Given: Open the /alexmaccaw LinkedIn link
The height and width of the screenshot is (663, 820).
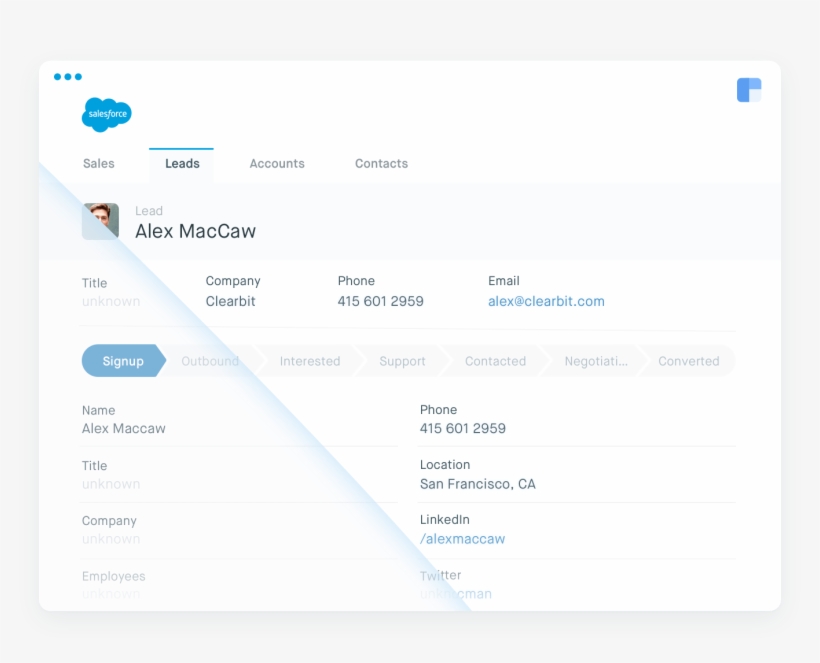Looking at the screenshot, I should click(462, 539).
